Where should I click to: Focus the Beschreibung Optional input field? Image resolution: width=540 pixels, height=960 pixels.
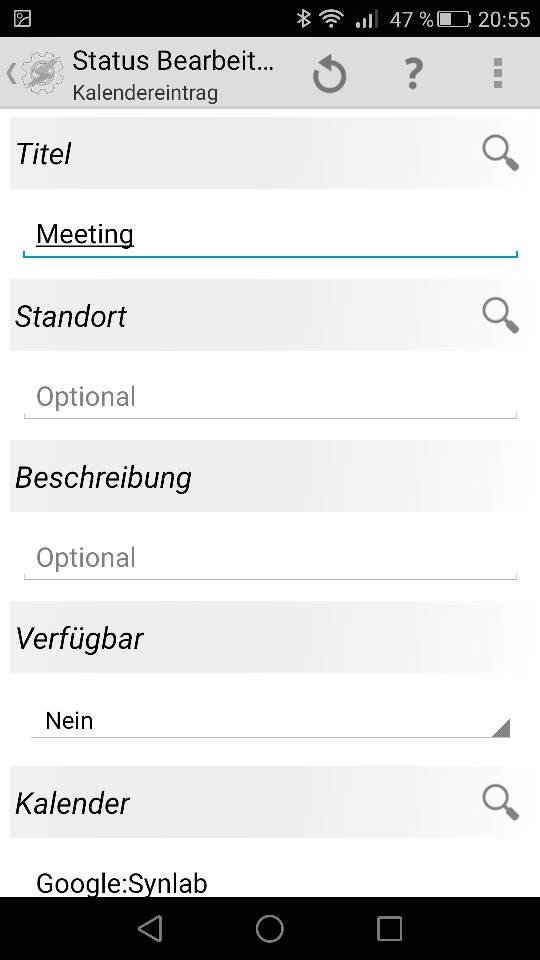[x=270, y=559]
